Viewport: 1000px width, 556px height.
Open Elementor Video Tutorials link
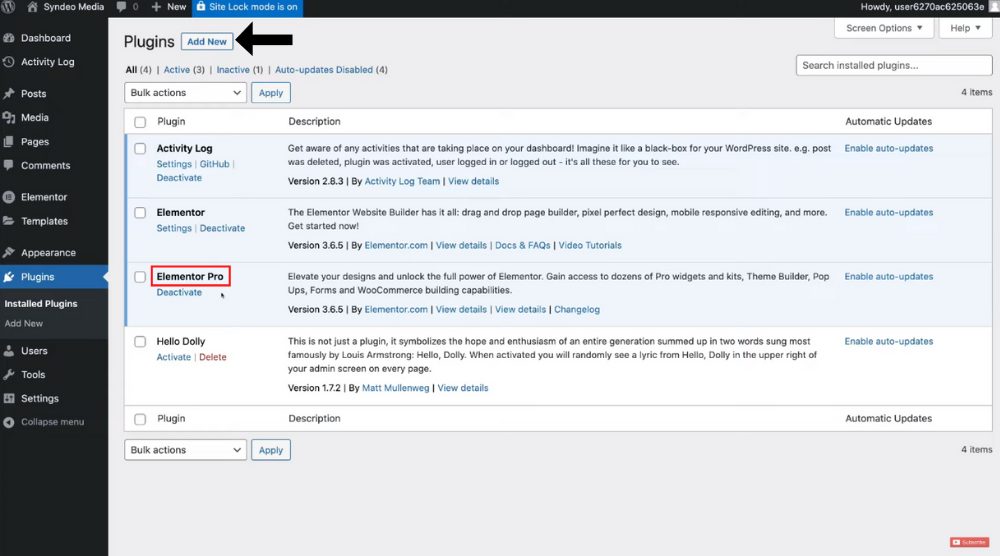point(590,245)
